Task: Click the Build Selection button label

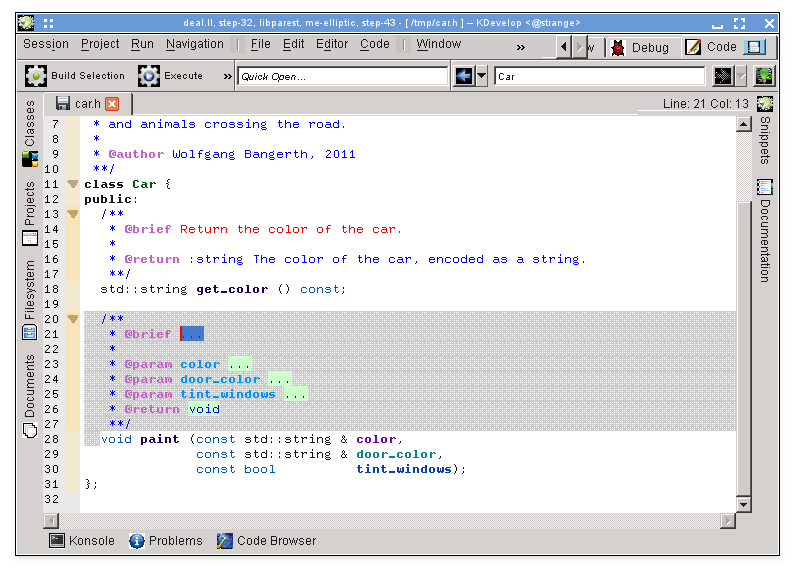Action: tap(88, 76)
